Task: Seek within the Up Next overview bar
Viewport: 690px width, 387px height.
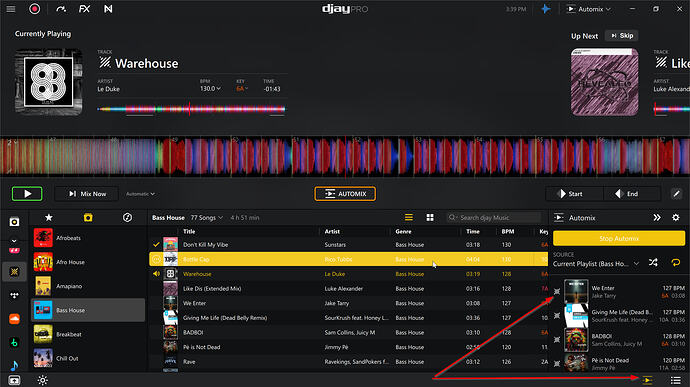Action: pos(672,109)
